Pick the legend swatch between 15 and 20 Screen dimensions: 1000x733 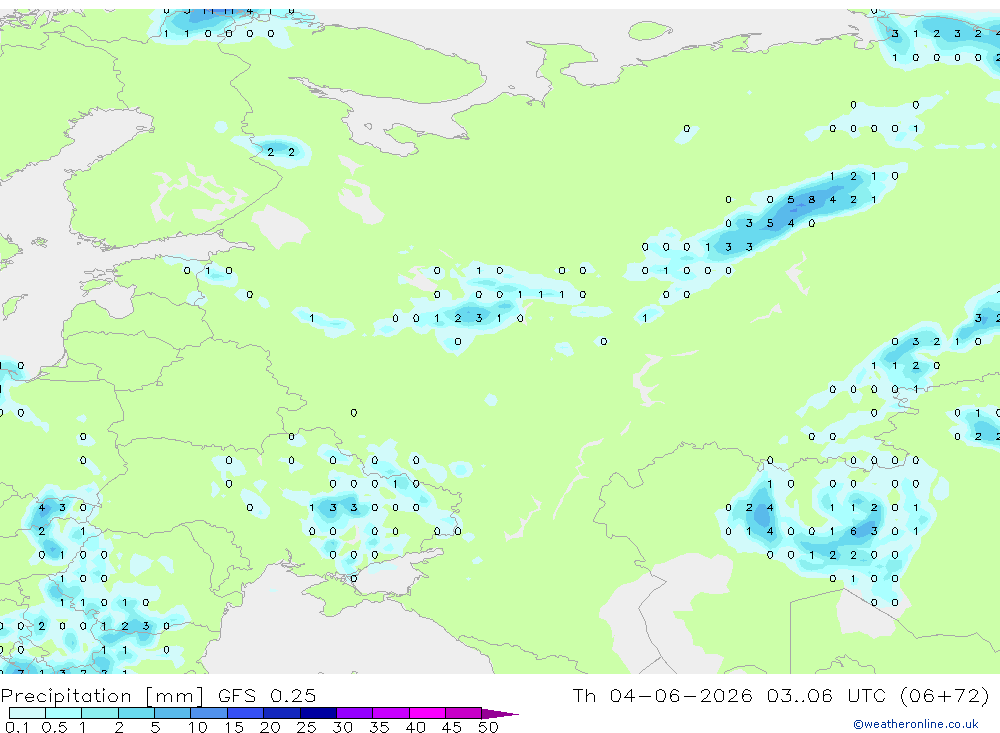(x=245, y=713)
